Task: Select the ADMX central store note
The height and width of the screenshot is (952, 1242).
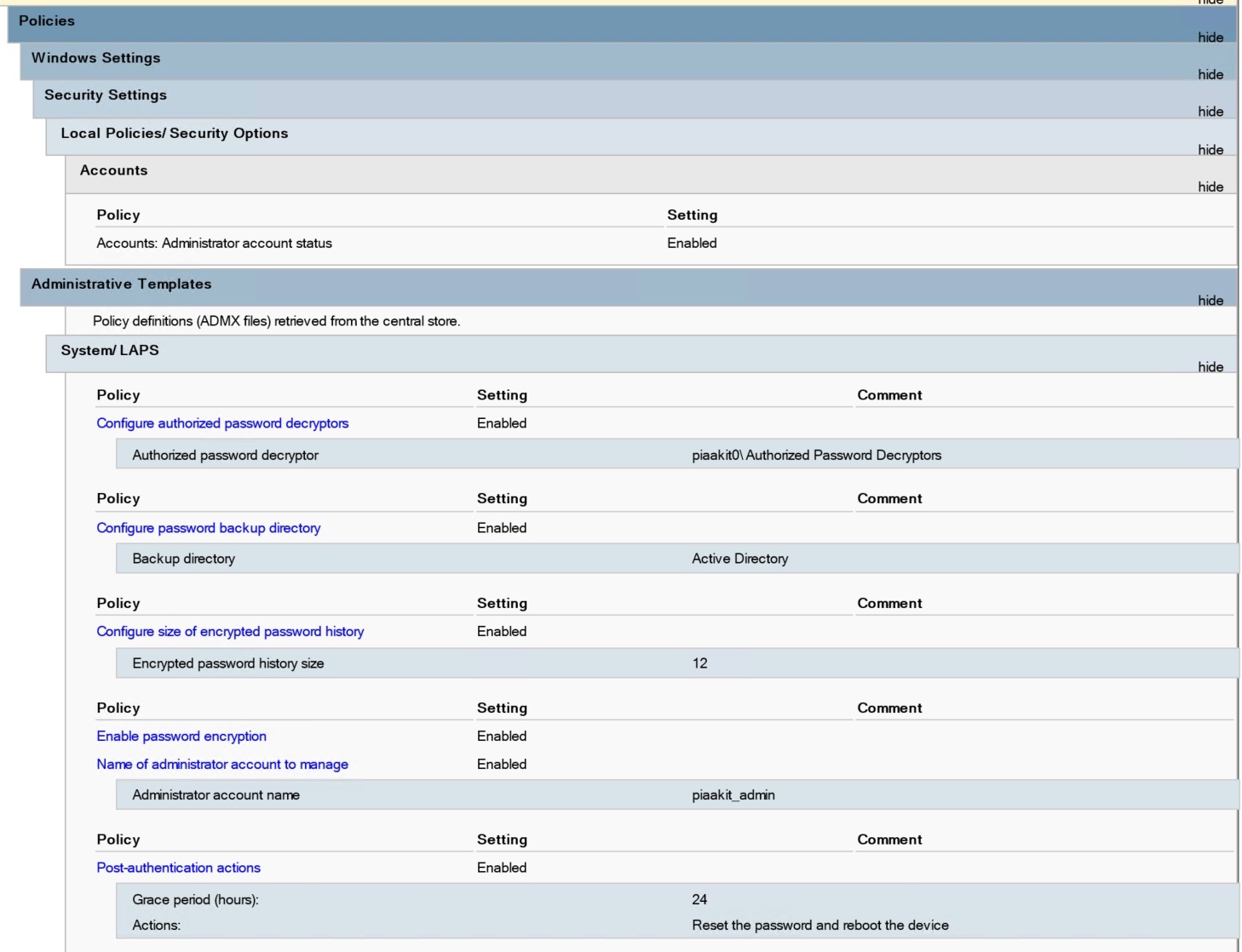Action: click(x=276, y=321)
